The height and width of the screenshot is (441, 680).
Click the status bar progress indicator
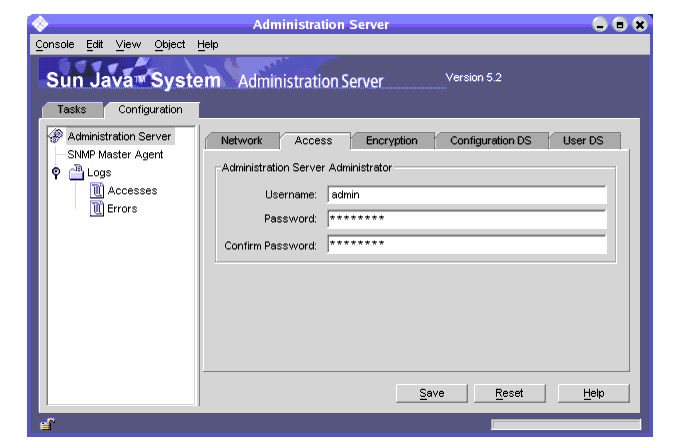566,424
